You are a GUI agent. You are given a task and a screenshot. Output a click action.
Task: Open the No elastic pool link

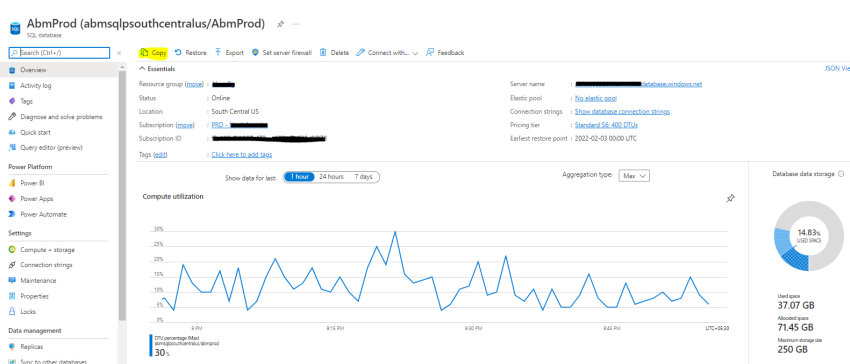point(596,98)
